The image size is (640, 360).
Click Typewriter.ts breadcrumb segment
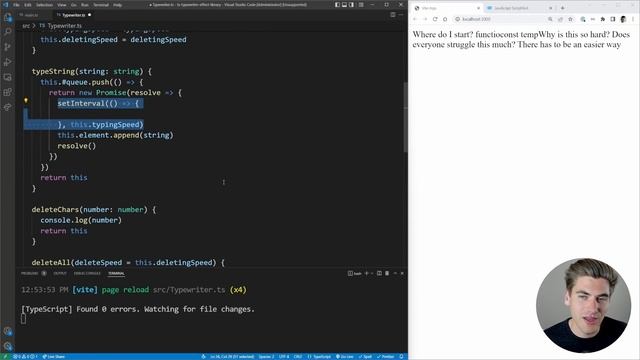coord(64,26)
